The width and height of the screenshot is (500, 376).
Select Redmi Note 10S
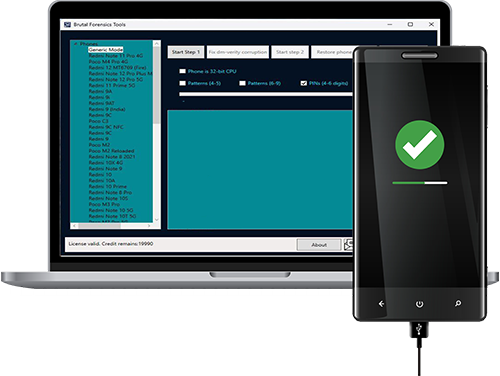(x=108, y=198)
